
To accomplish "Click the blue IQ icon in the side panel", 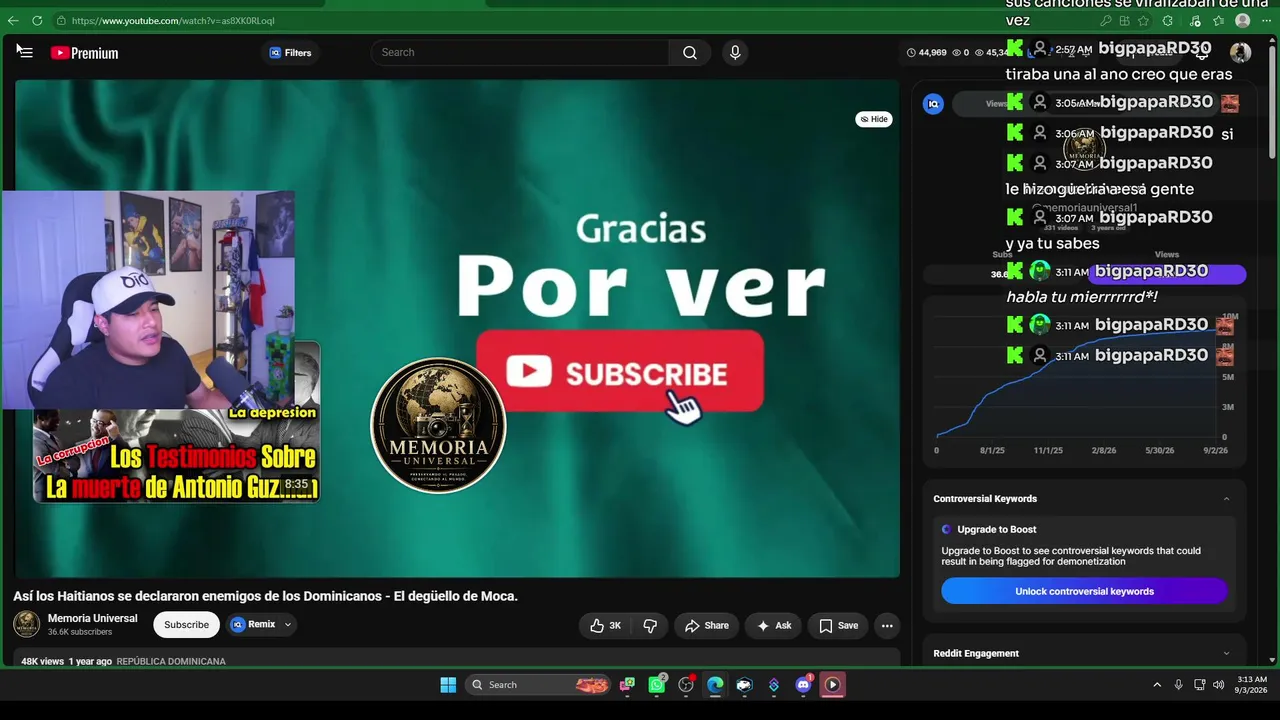I will 933,103.
